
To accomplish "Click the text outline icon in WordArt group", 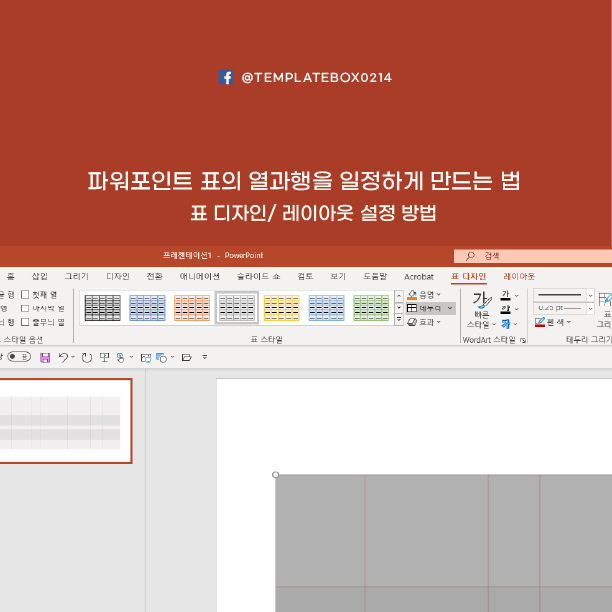I will click(x=505, y=309).
